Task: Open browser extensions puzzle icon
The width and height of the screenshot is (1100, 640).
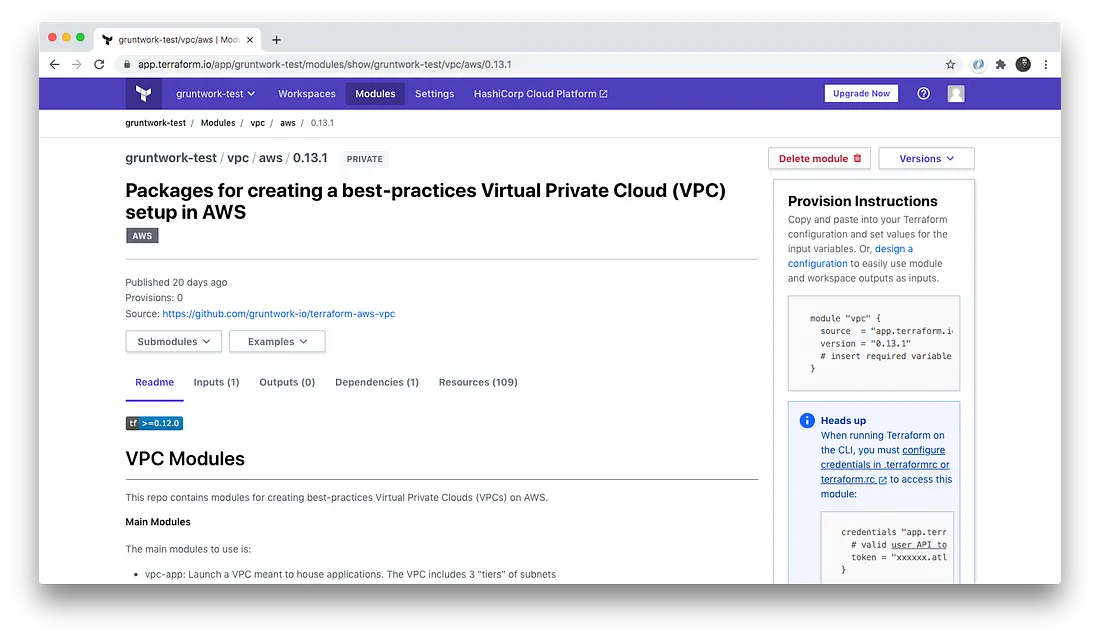Action: click(1000, 65)
